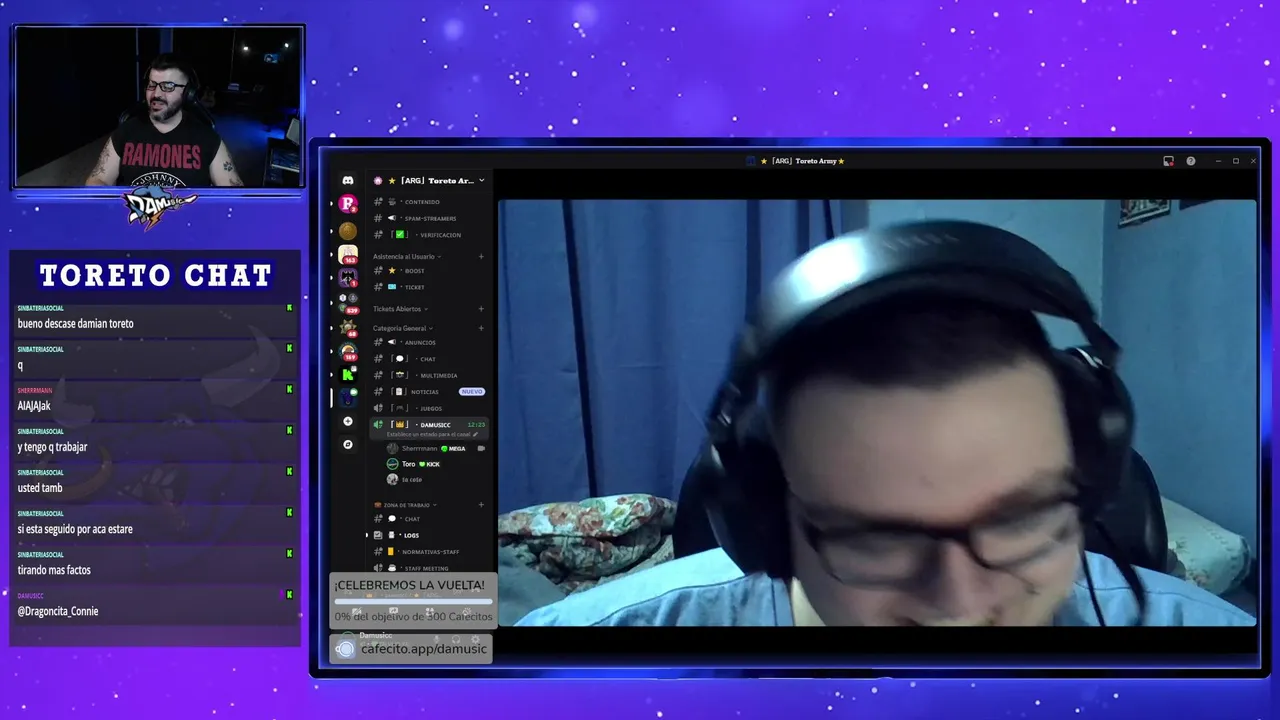The width and height of the screenshot is (1280, 720).
Task: Create channel in Tickets Abiertos category
Action: 481,309
